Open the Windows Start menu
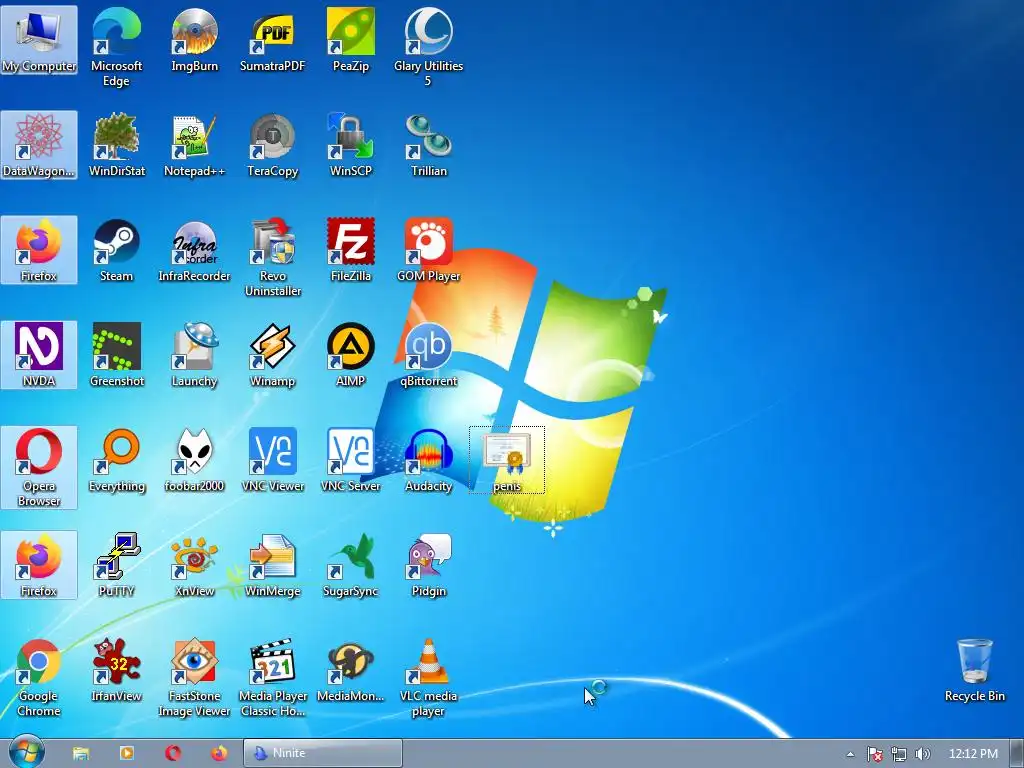This screenshot has width=1024, height=768. click(27, 753)
